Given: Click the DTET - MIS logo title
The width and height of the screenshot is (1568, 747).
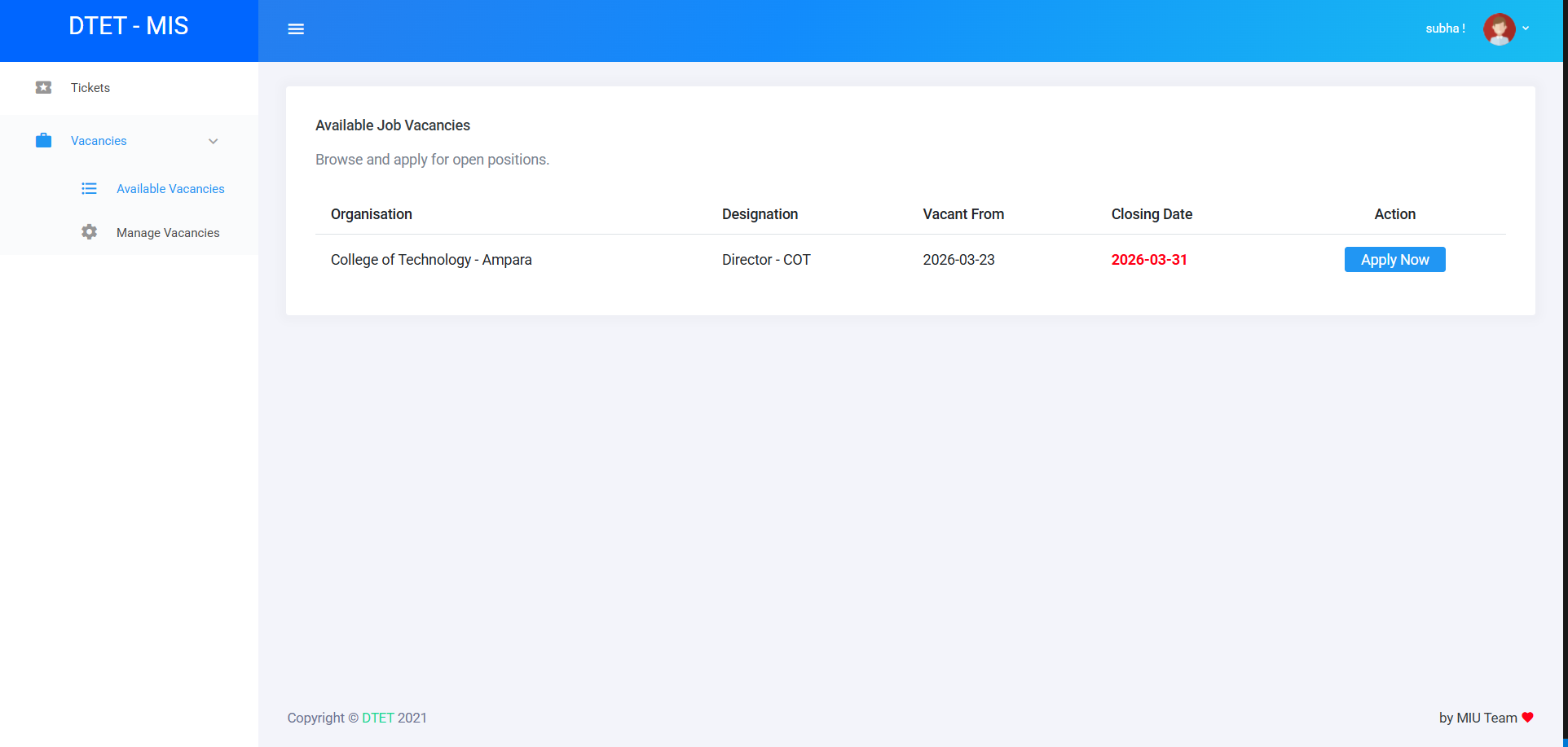Looking at the screenshot, I should (129, 26).
